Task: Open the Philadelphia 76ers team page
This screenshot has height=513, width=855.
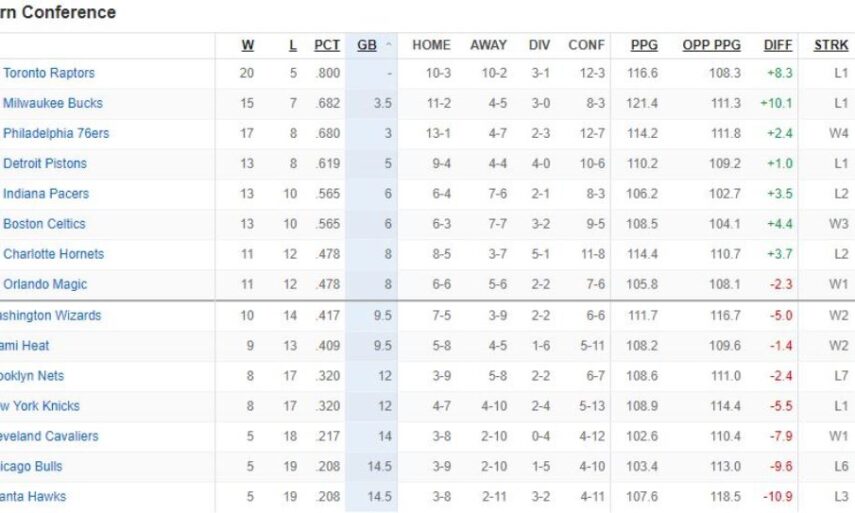Action: point(56,133)
